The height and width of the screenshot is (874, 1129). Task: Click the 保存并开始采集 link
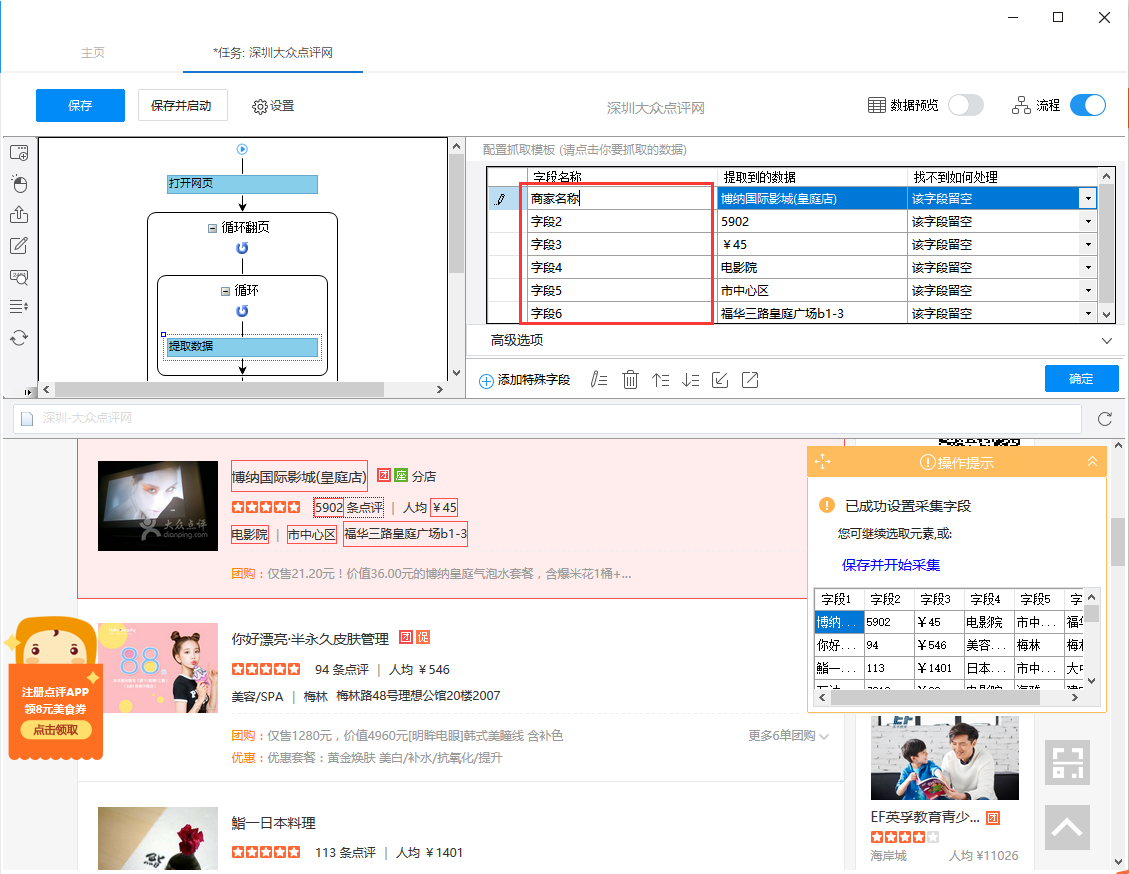pyautogui.click(x=891, y=565)
